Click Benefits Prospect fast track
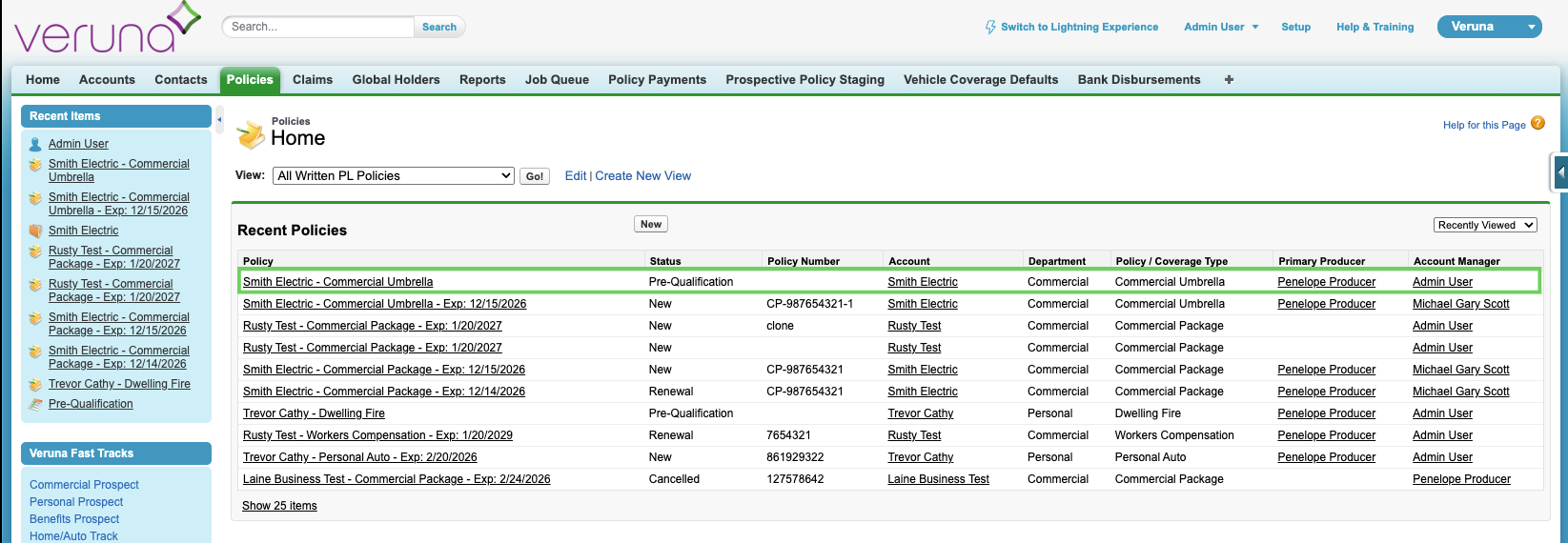This screenshot has height=543, width=1568. [74, 519]
